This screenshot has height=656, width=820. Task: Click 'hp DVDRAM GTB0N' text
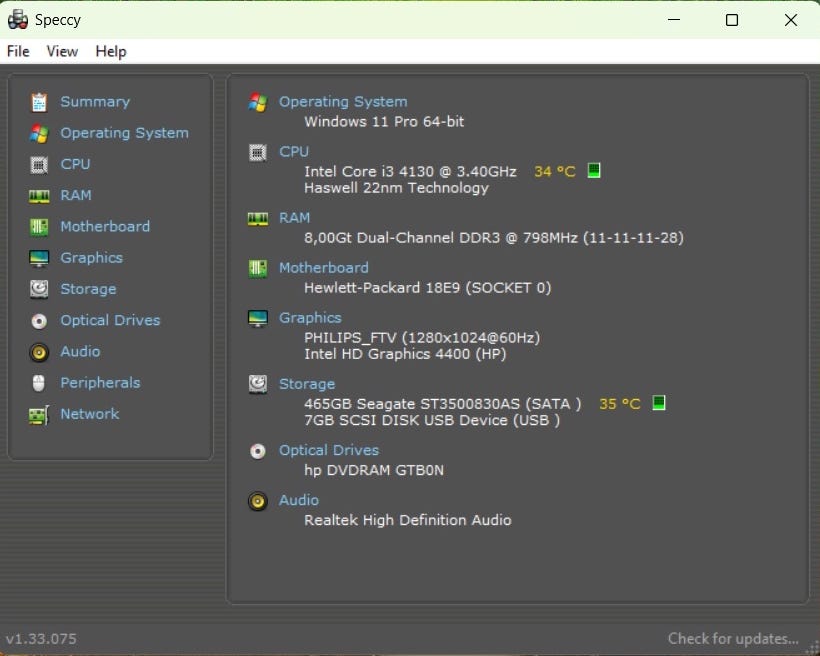(374, 470)
